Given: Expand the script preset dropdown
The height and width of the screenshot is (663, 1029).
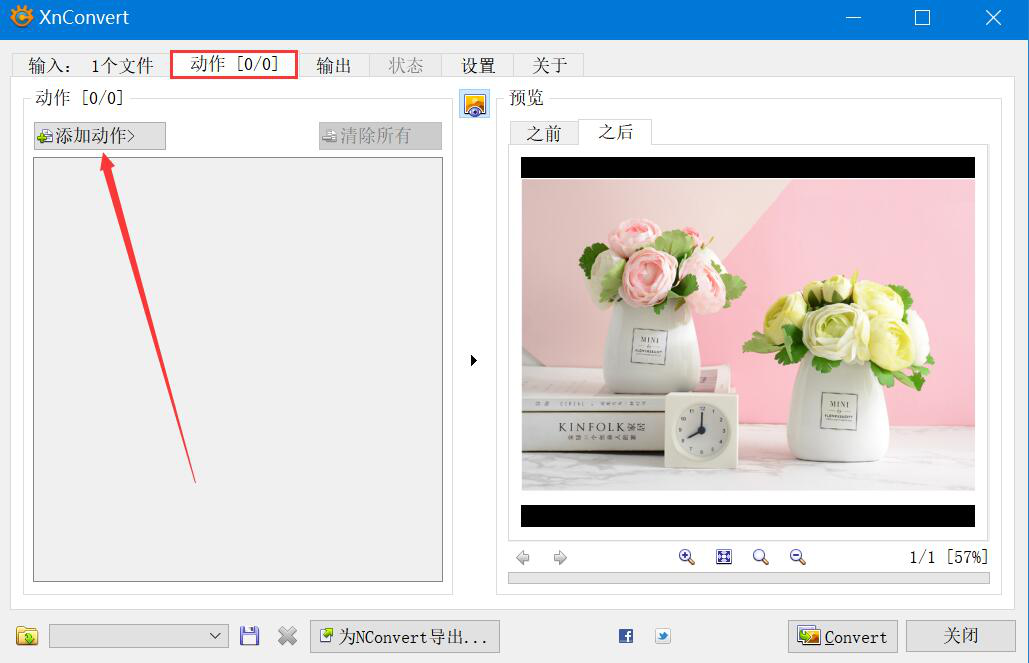Looking at the screenshot, I should click(x=215, y=635).
